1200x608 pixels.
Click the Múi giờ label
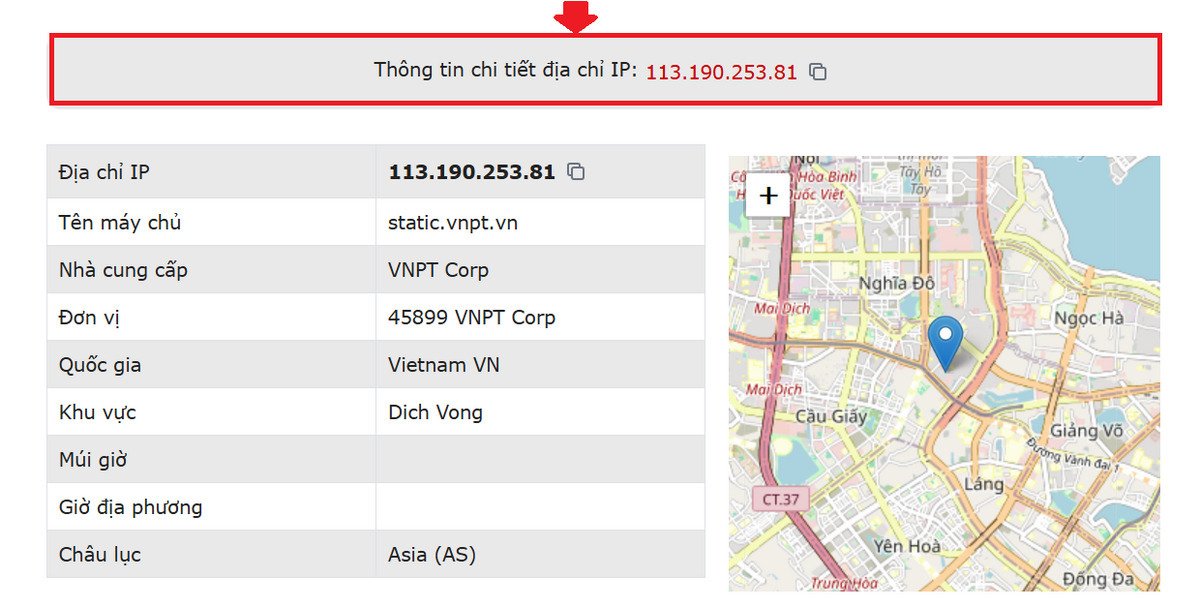93,460
